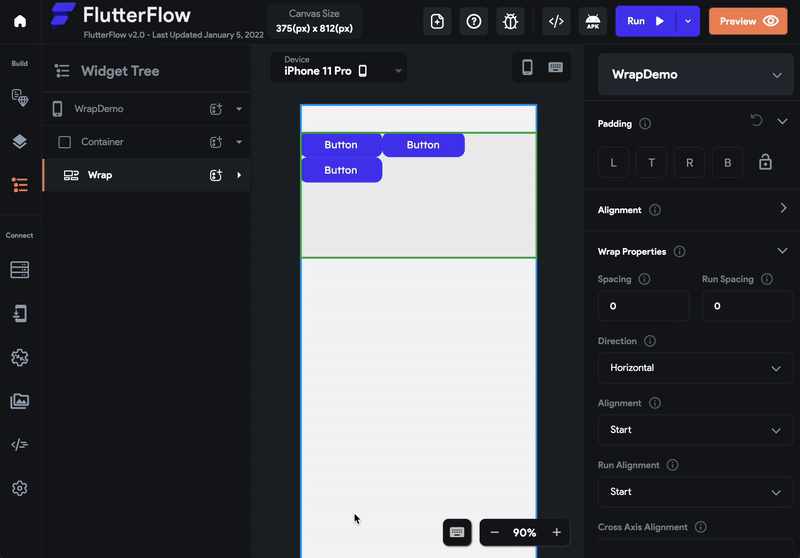Image resolution: width=800 pixels, height=558 pixels.
Task: Expand the Wrap tree row arrow
Action: pos(239,175)
